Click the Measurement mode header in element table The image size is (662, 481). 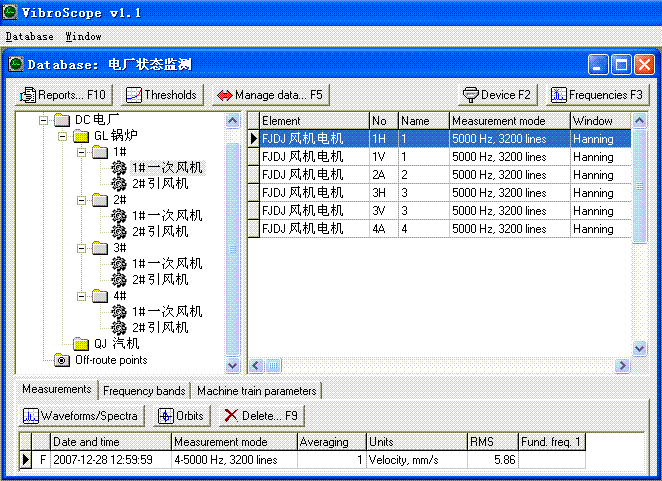[x=510, y=121]
